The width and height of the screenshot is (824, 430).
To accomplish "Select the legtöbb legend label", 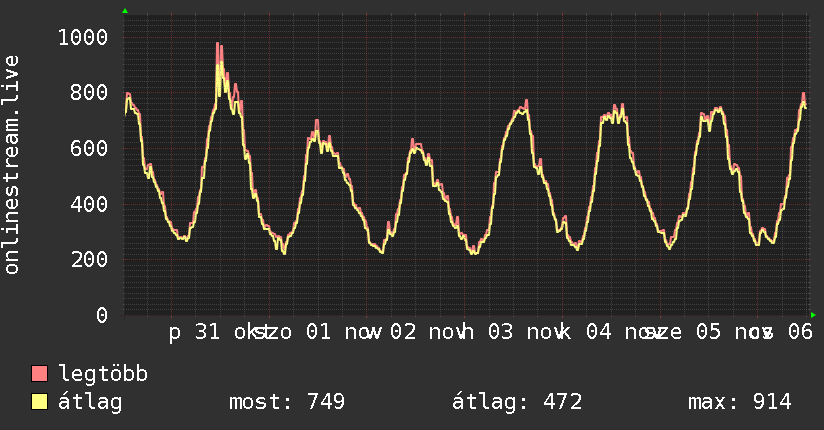I will 103,374.
